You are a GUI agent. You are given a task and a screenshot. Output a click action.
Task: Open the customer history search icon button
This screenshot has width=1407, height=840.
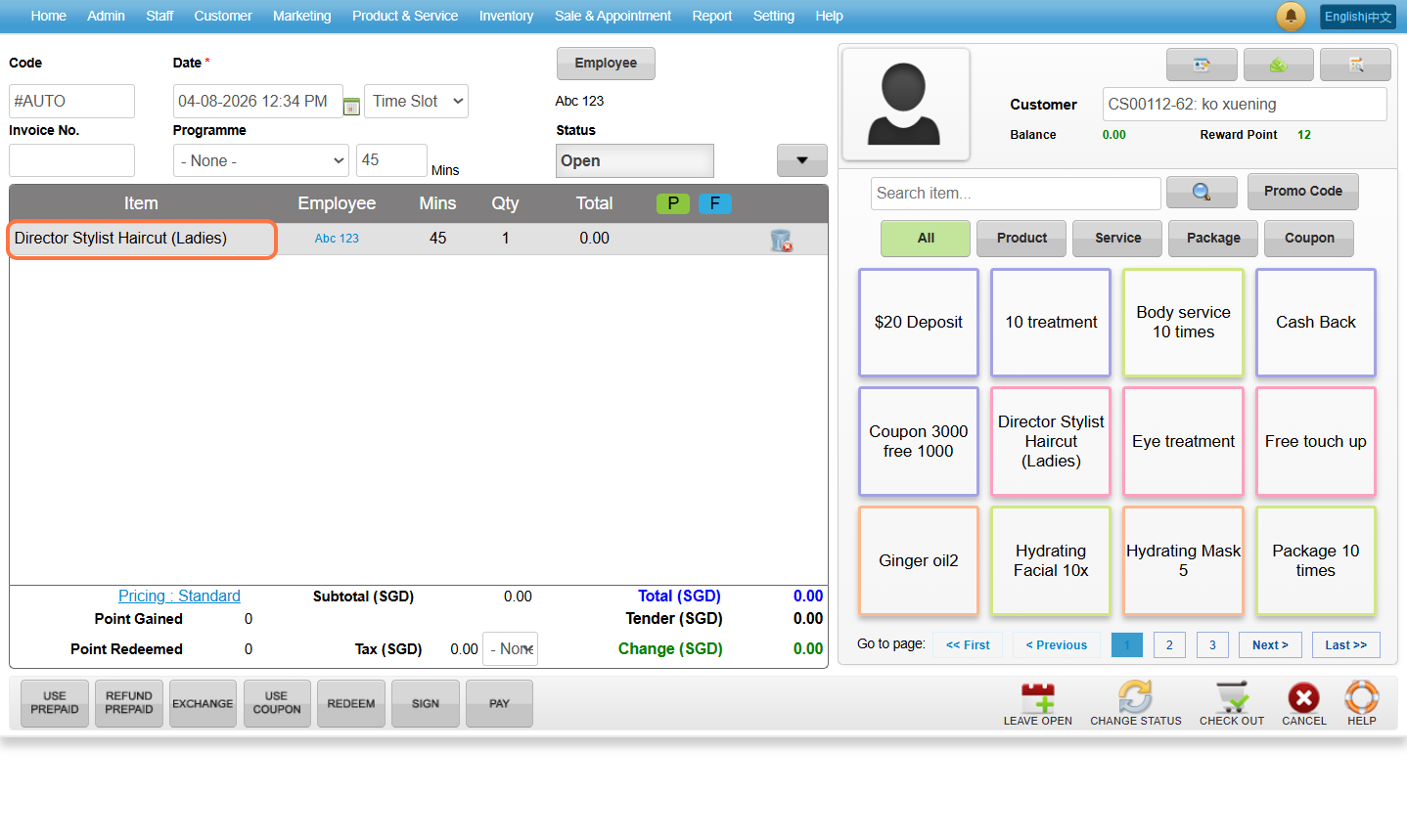pyautogui.click(x=1355, y=65)
